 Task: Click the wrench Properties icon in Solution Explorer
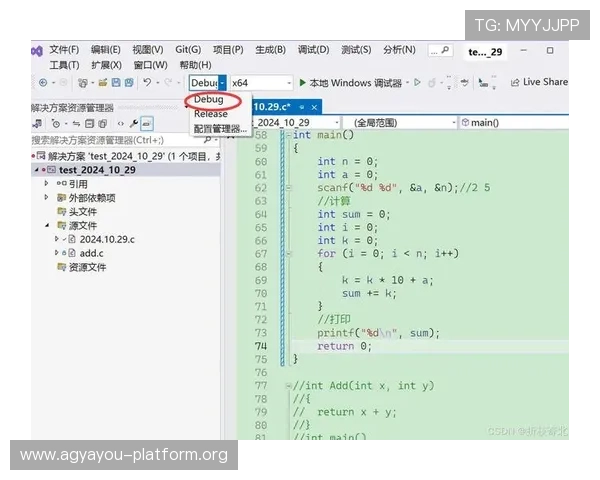(133, 123)
